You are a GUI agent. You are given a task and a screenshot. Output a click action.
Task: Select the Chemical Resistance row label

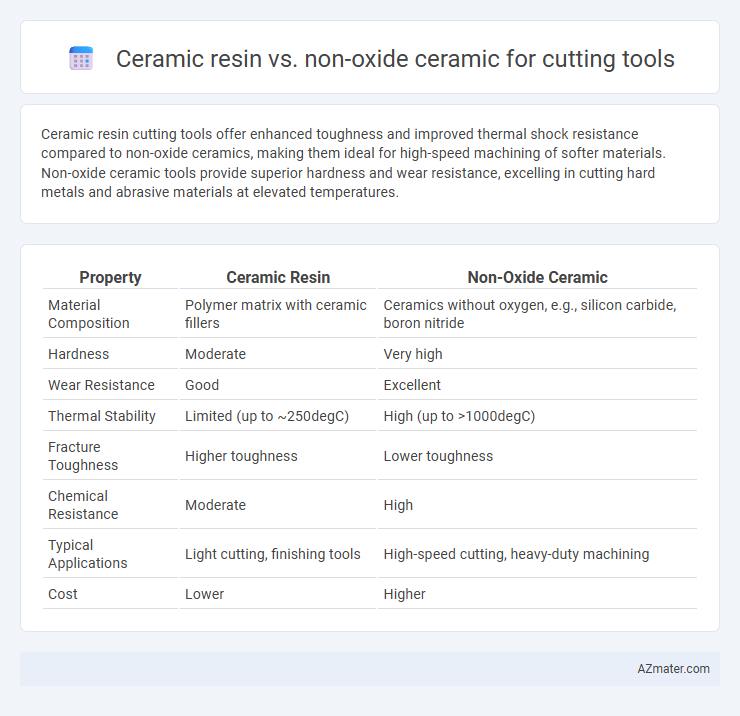pos(83,505)
